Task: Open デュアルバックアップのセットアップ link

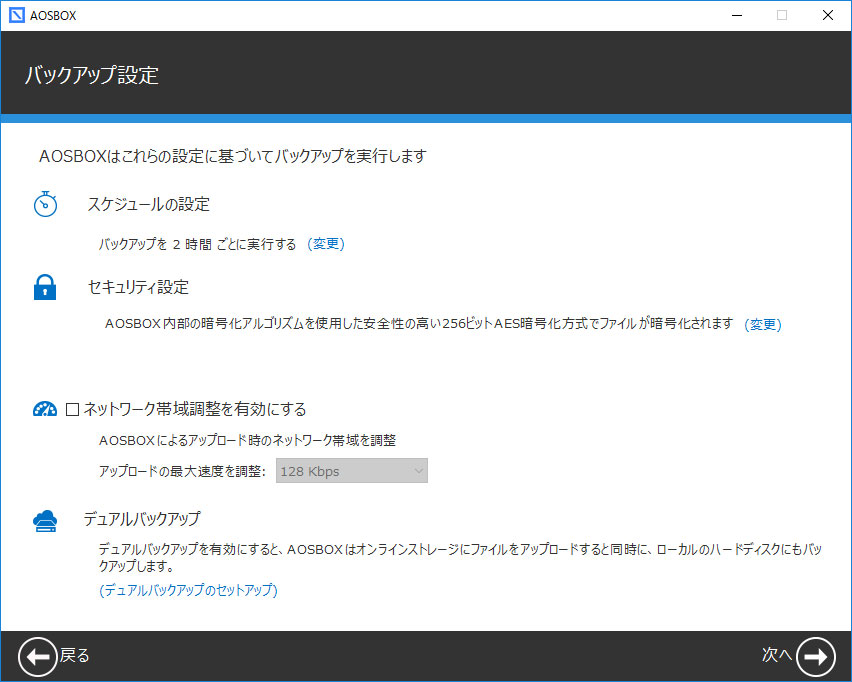Action: (x=188, y=590)
